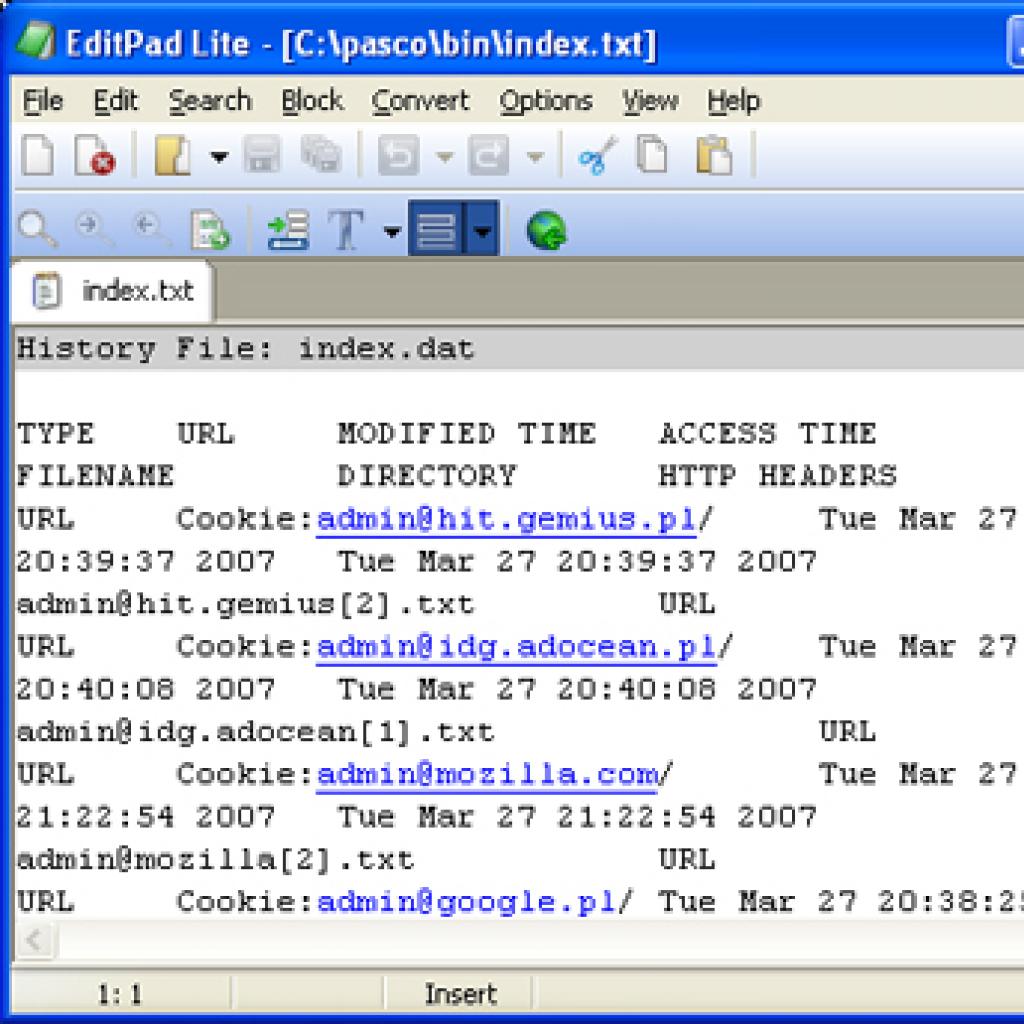Open the Redo dropdown arrow

(536, 157)
